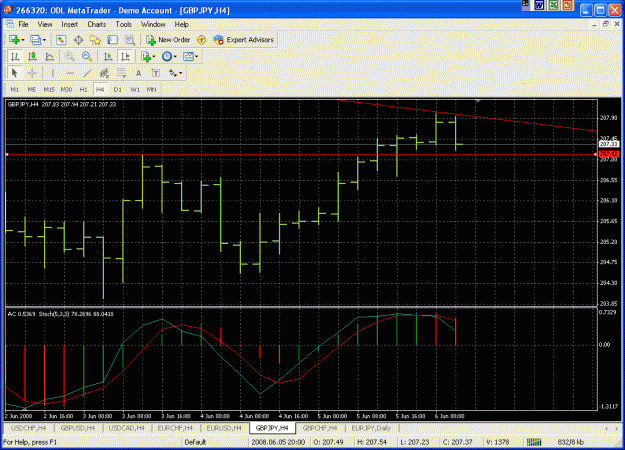Open the File menu
625x450 pixels.
pos(24,25)
